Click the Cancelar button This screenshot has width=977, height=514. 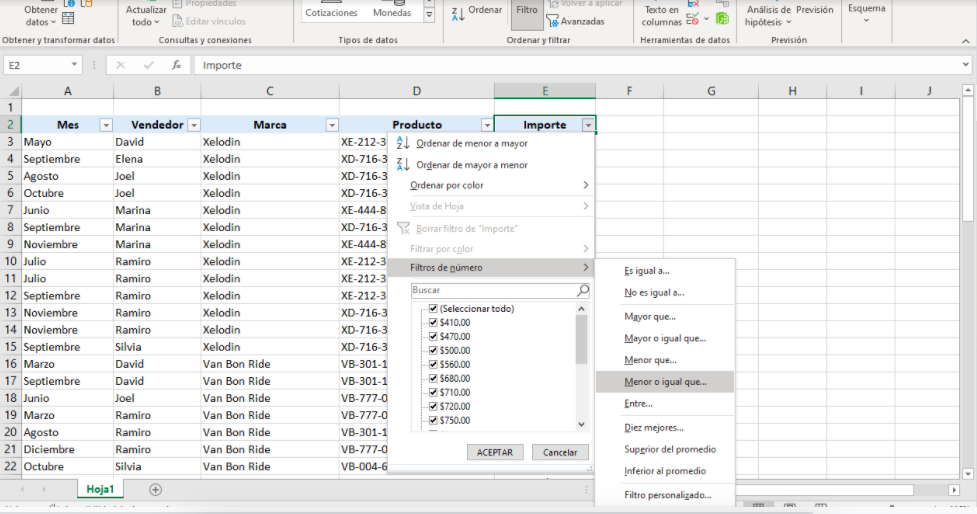pyautogui.click(x=560, y=452)
